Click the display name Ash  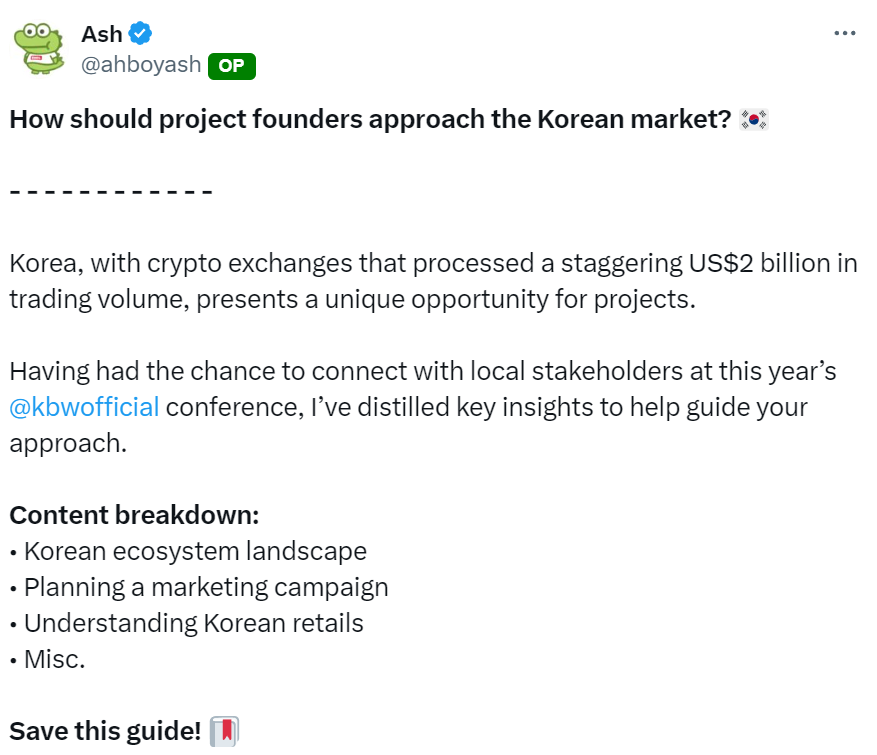[101, 34]
